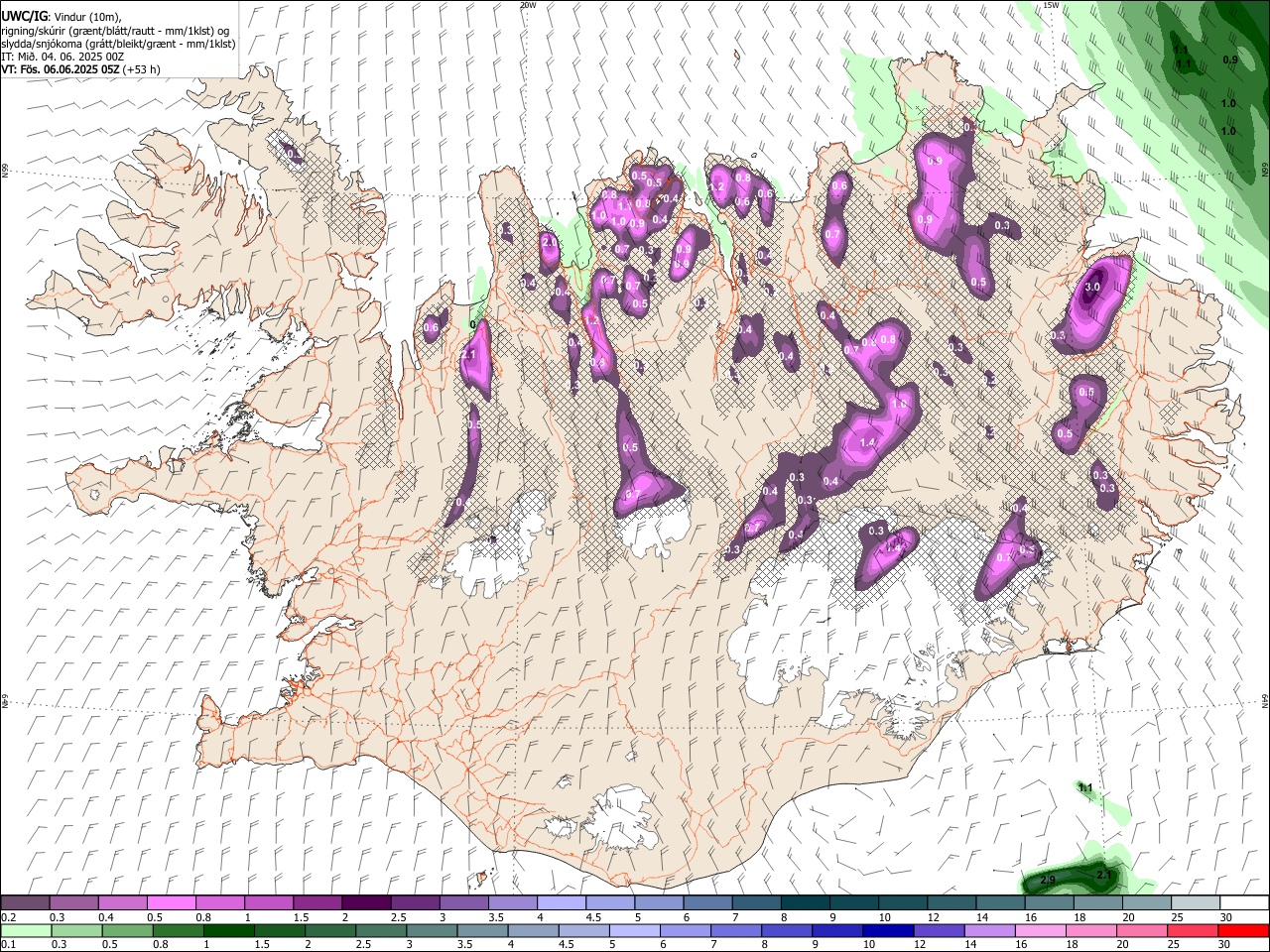Click the purple "2.1" value in the west
Image resolution: width=1270 pixels, height=952 pixels.
[470, 354]
